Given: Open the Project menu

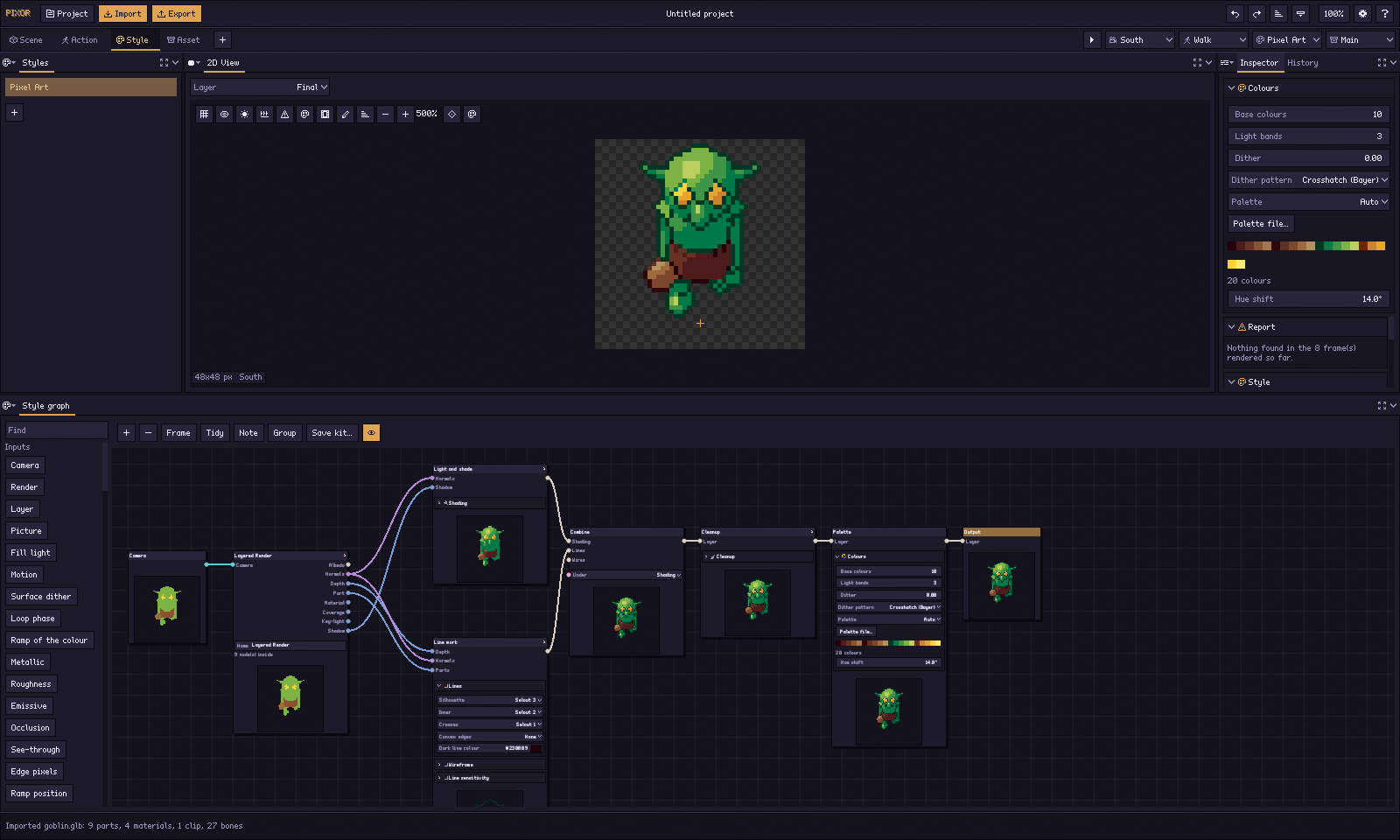Looking at the screenshot, I should (x=67, y=14).
